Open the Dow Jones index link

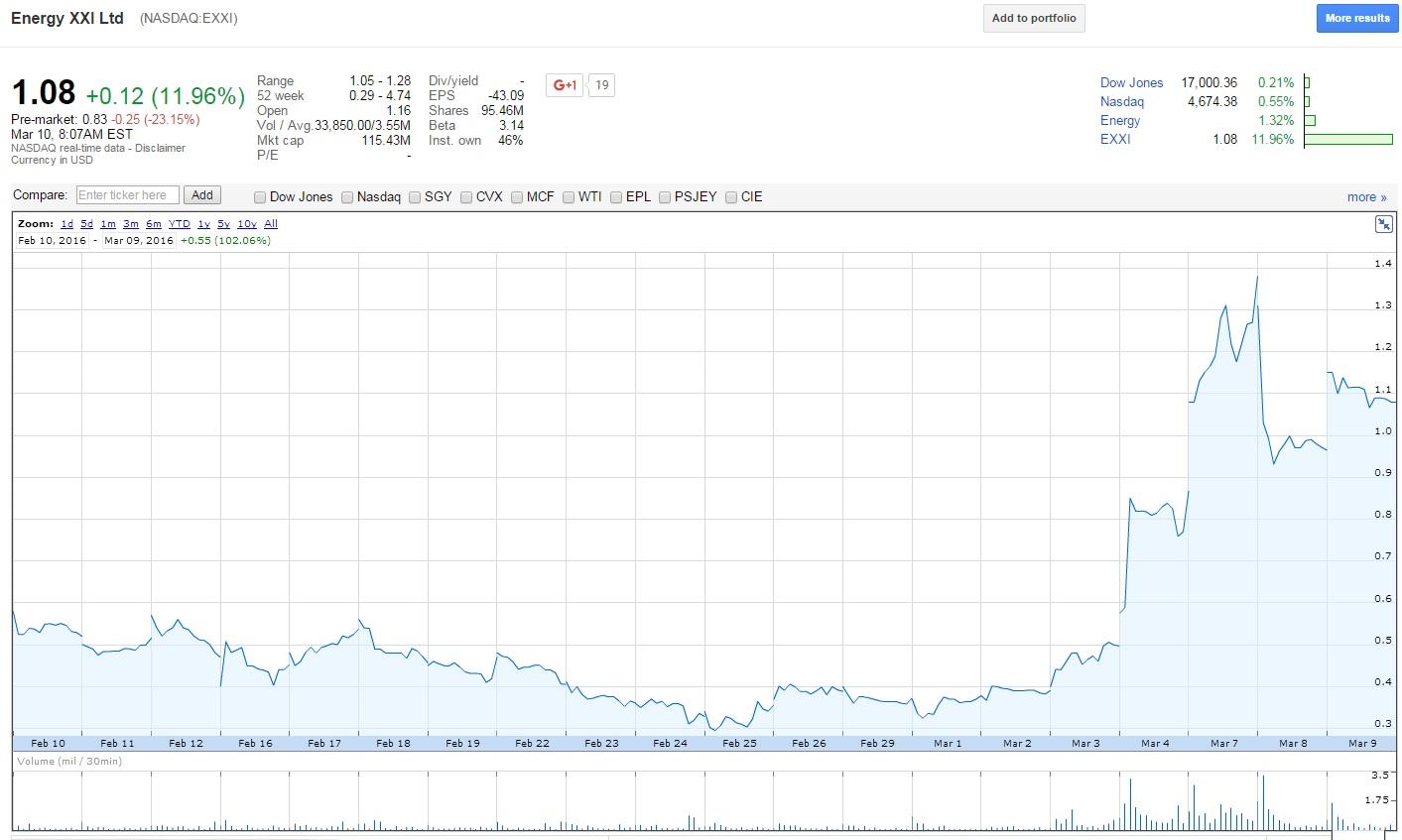(1131, 82)
